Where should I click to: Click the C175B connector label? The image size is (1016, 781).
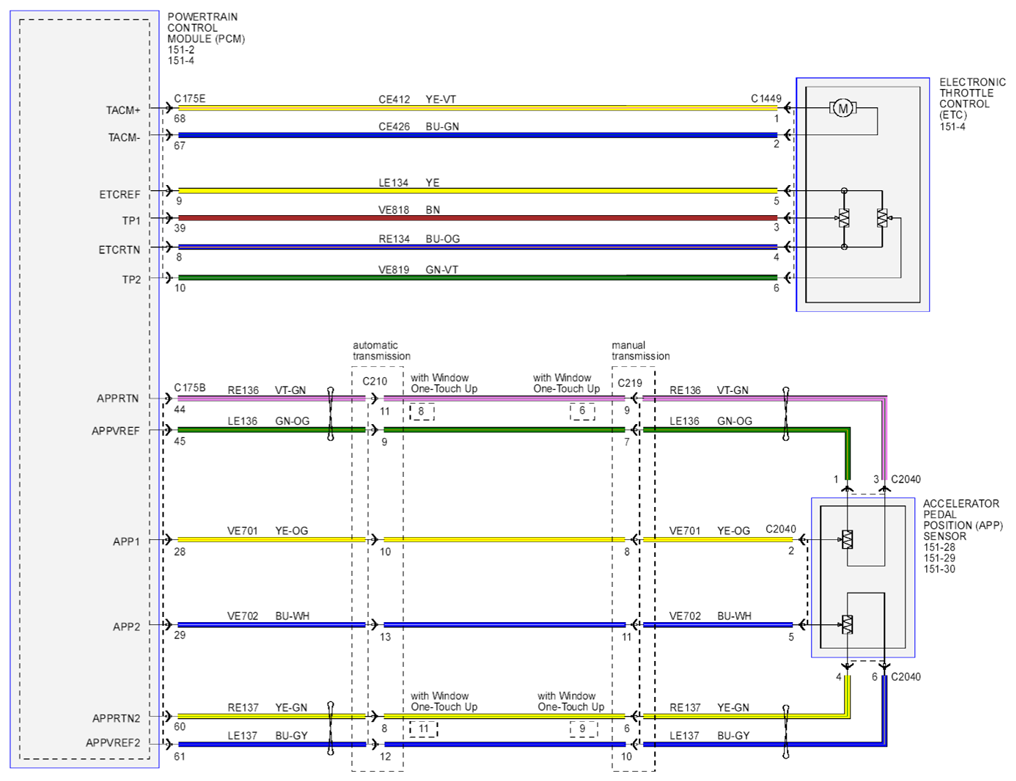(189, 388)
